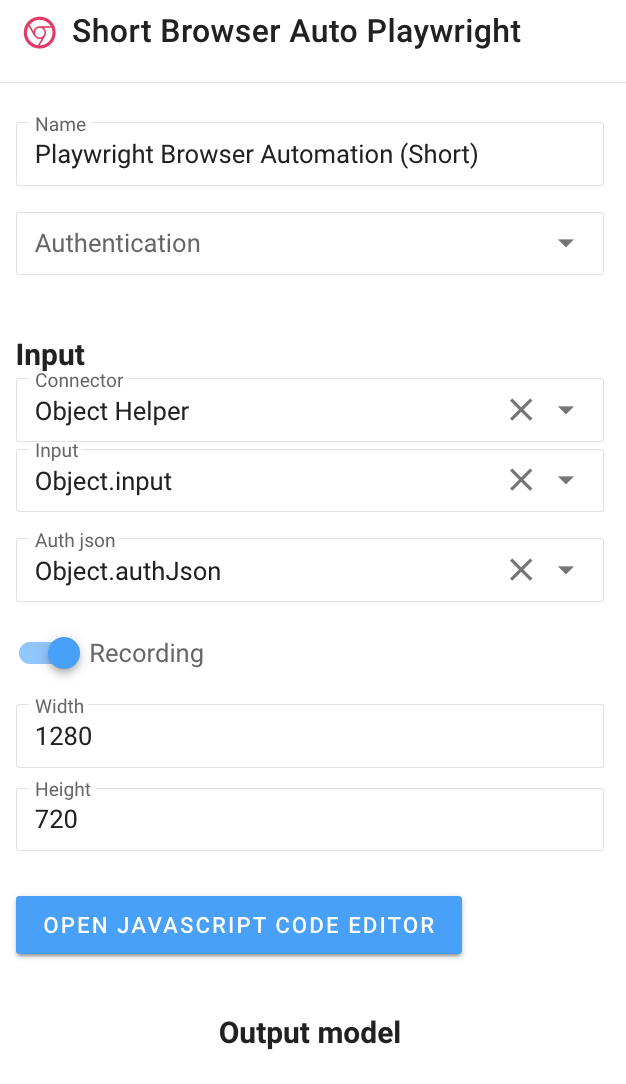Click the dropdown arrow on Auth json field
Screen dimensions: 626x1084
(x=566, y=570)
